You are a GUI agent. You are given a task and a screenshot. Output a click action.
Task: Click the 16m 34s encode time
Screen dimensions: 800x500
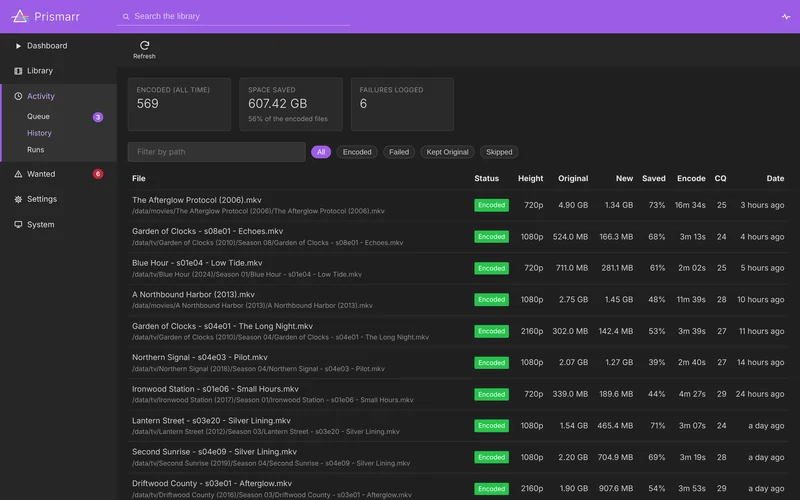coord(690,205)
